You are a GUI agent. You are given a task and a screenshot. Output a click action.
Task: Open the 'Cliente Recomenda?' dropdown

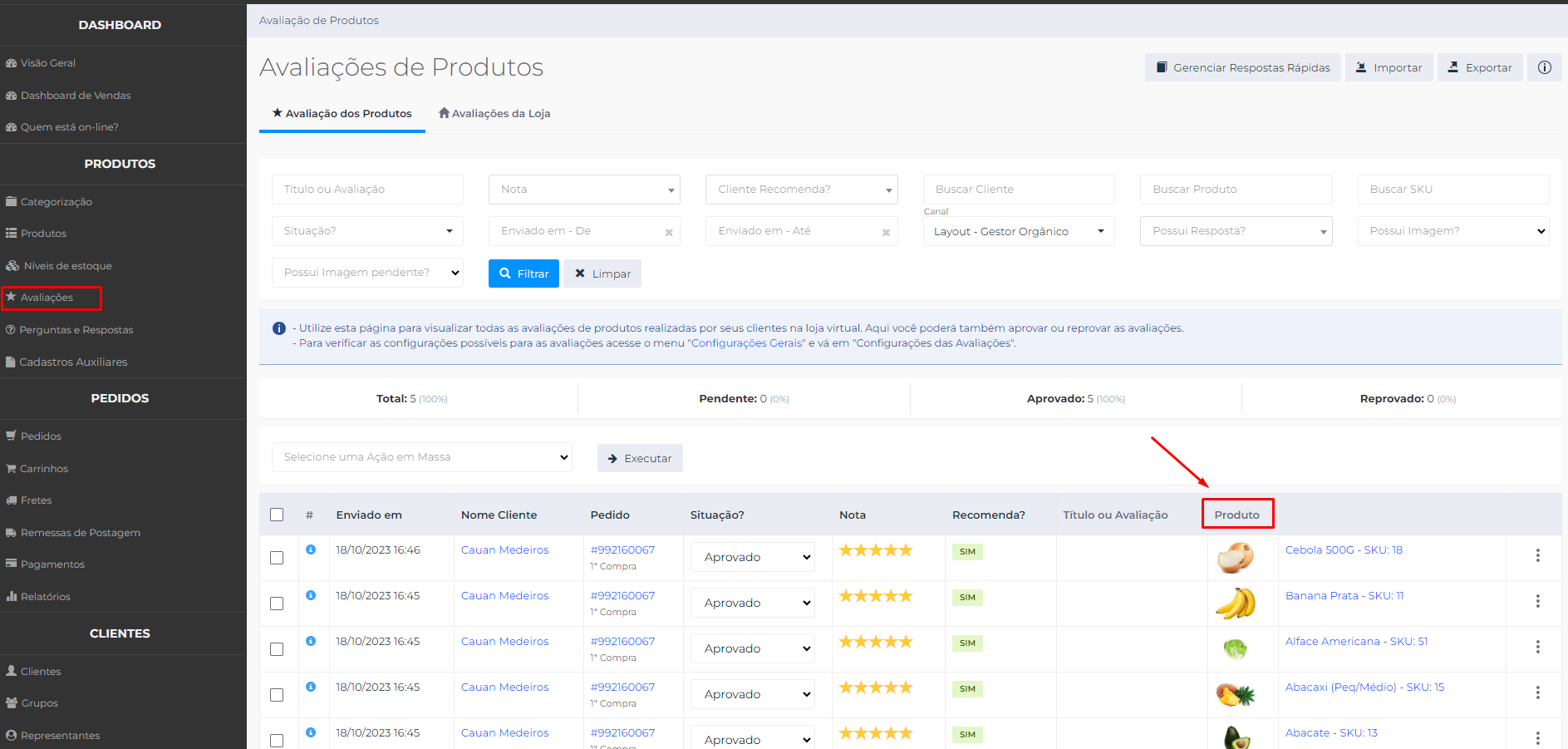[x=801, y=190]
